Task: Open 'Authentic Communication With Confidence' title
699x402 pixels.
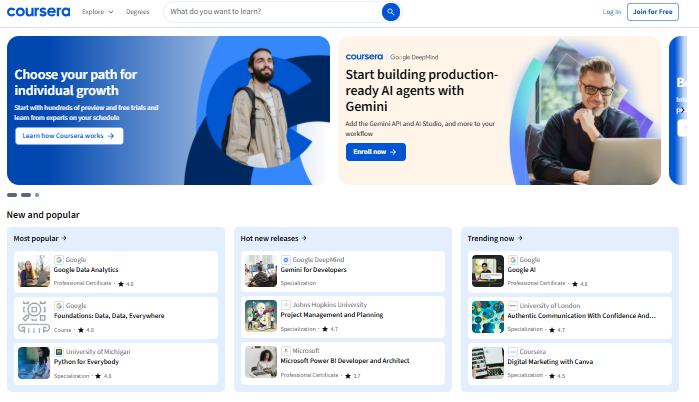Action: (581, 316)
